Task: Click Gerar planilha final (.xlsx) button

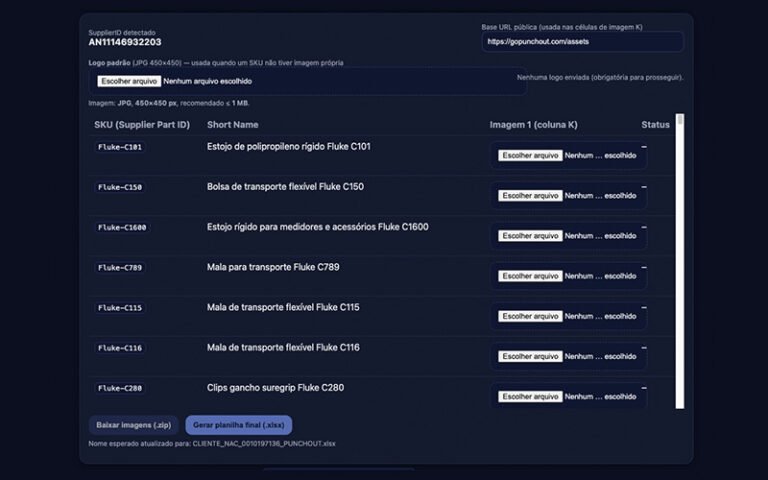Action: coord(238,425)
